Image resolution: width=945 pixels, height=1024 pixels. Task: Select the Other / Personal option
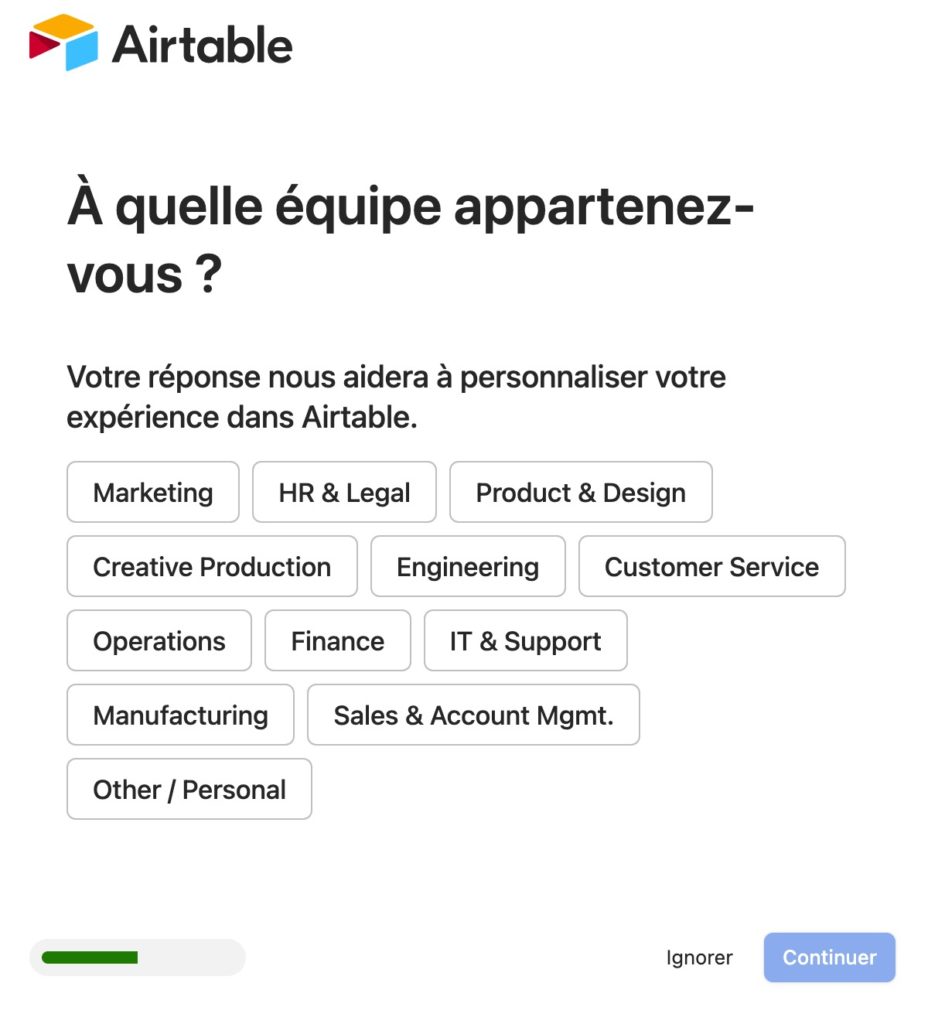[188, 789]
